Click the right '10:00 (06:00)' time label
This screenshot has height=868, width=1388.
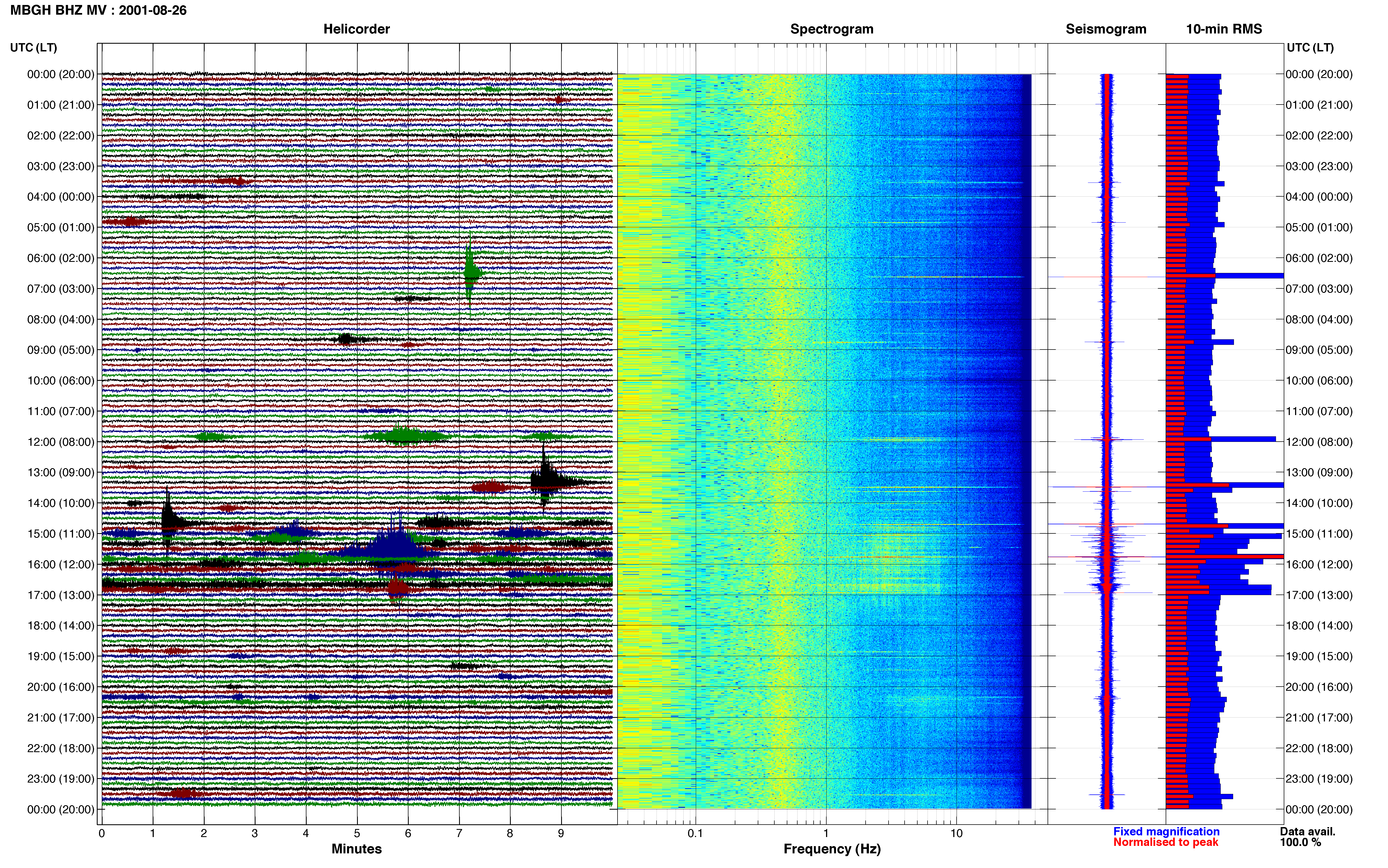(x=1319, y=380)
